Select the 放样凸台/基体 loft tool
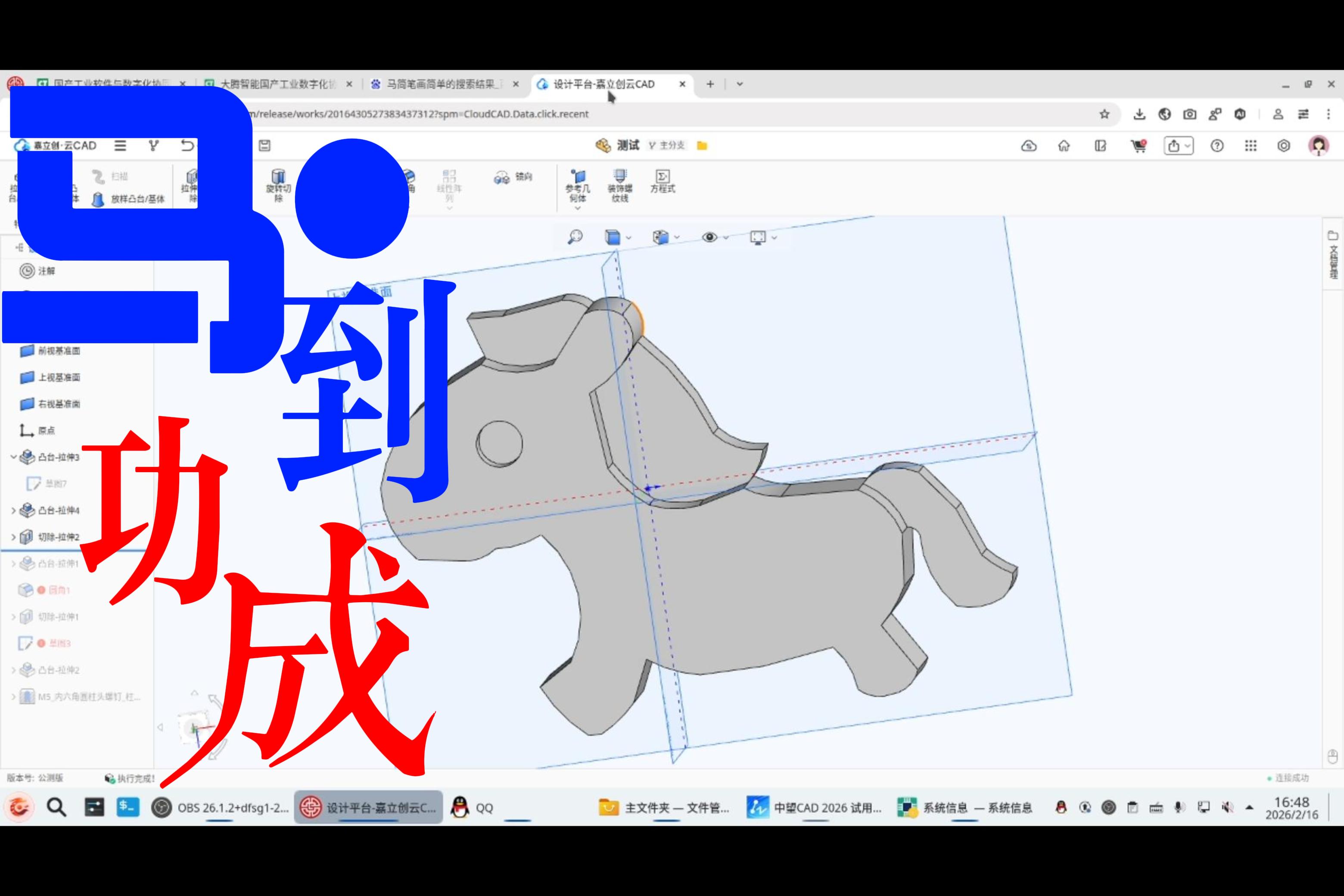This screenshot has height=896, width=1344. [128, 199]
